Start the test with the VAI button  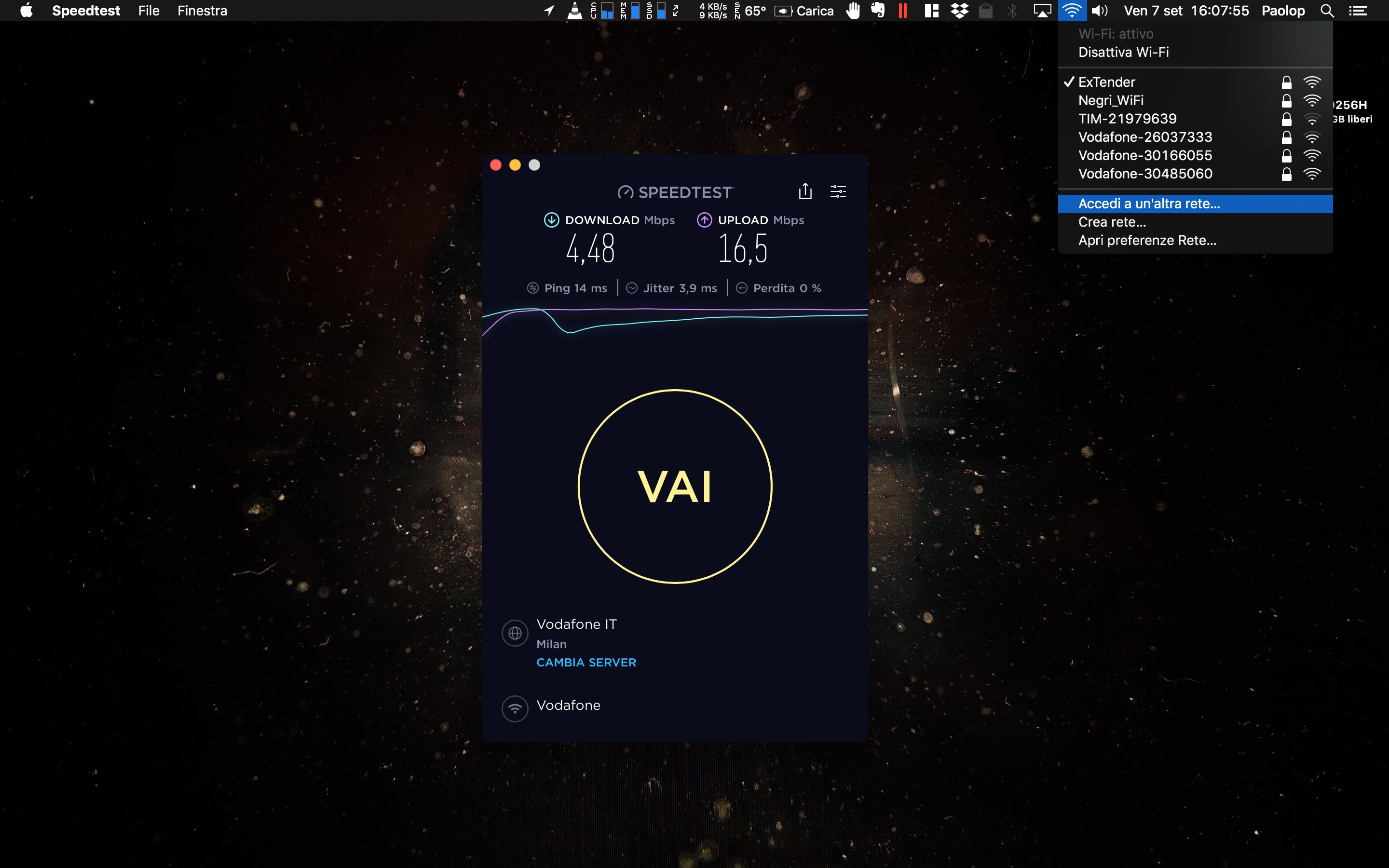[x=675, y=486]
